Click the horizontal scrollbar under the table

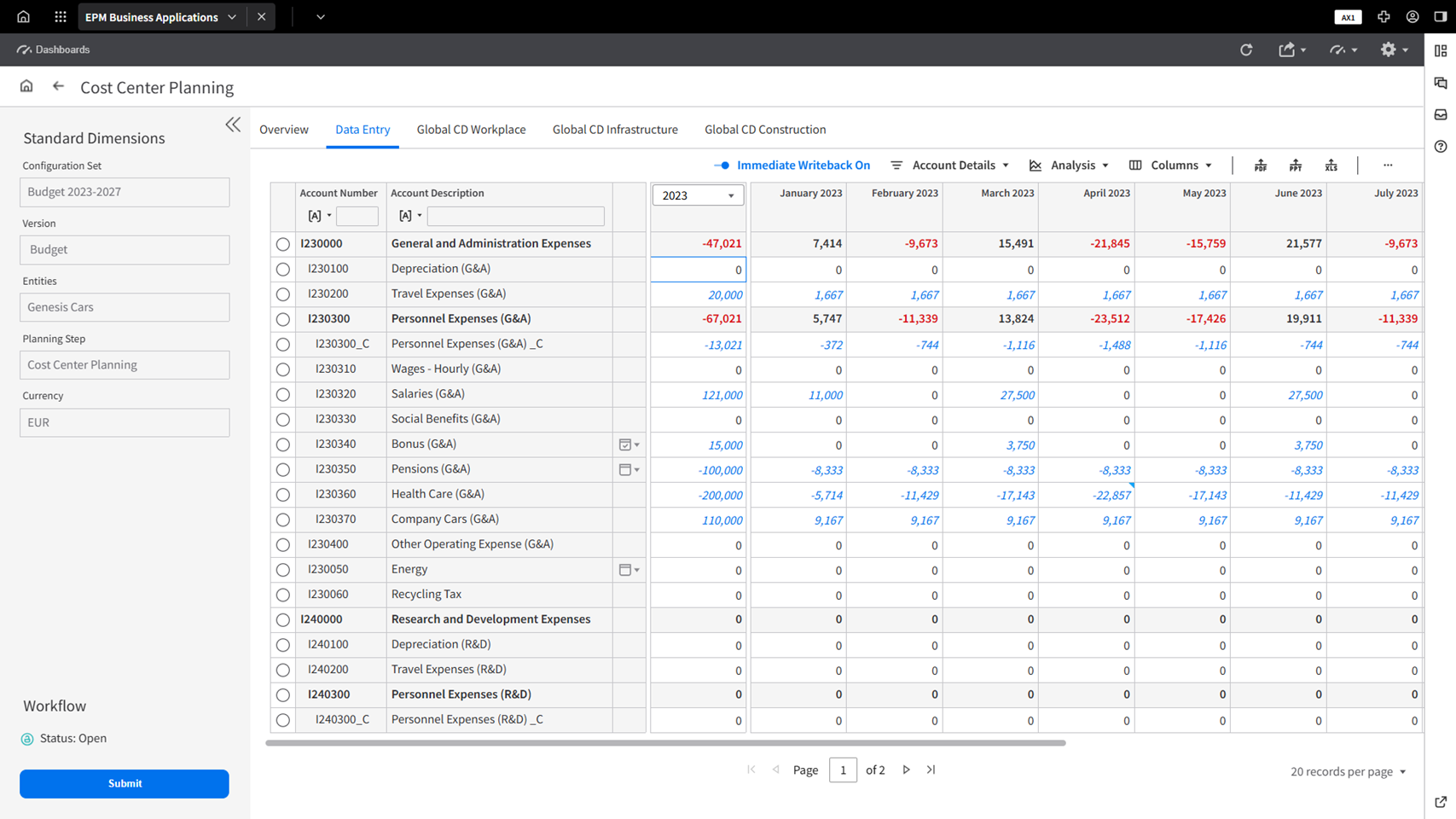[x=665, y=743]
